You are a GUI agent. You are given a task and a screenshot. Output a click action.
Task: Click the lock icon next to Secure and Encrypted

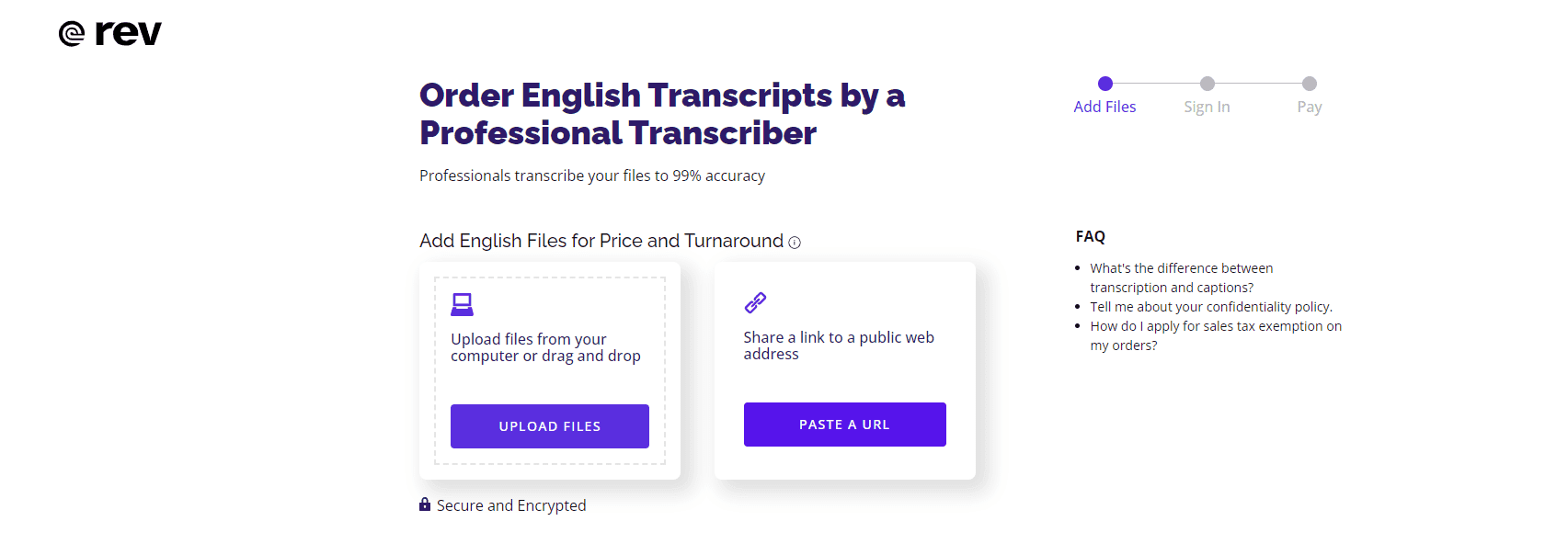pos(424,504)
